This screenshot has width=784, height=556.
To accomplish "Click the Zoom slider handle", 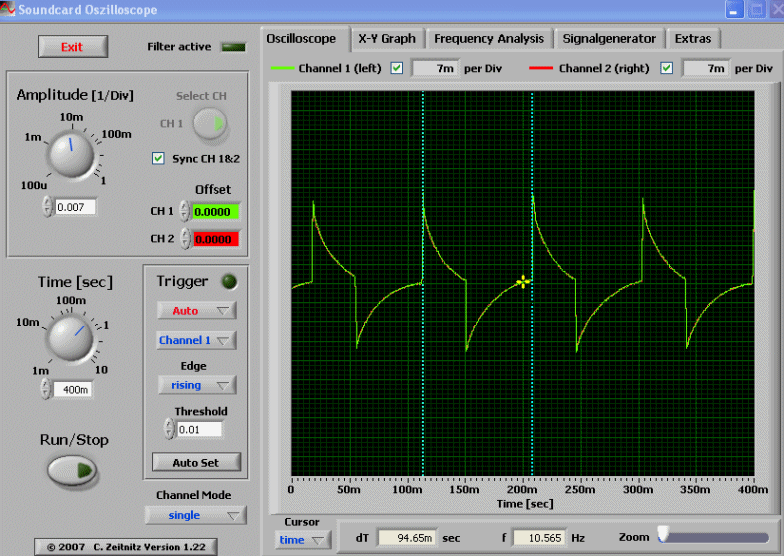I will [664, 534].
